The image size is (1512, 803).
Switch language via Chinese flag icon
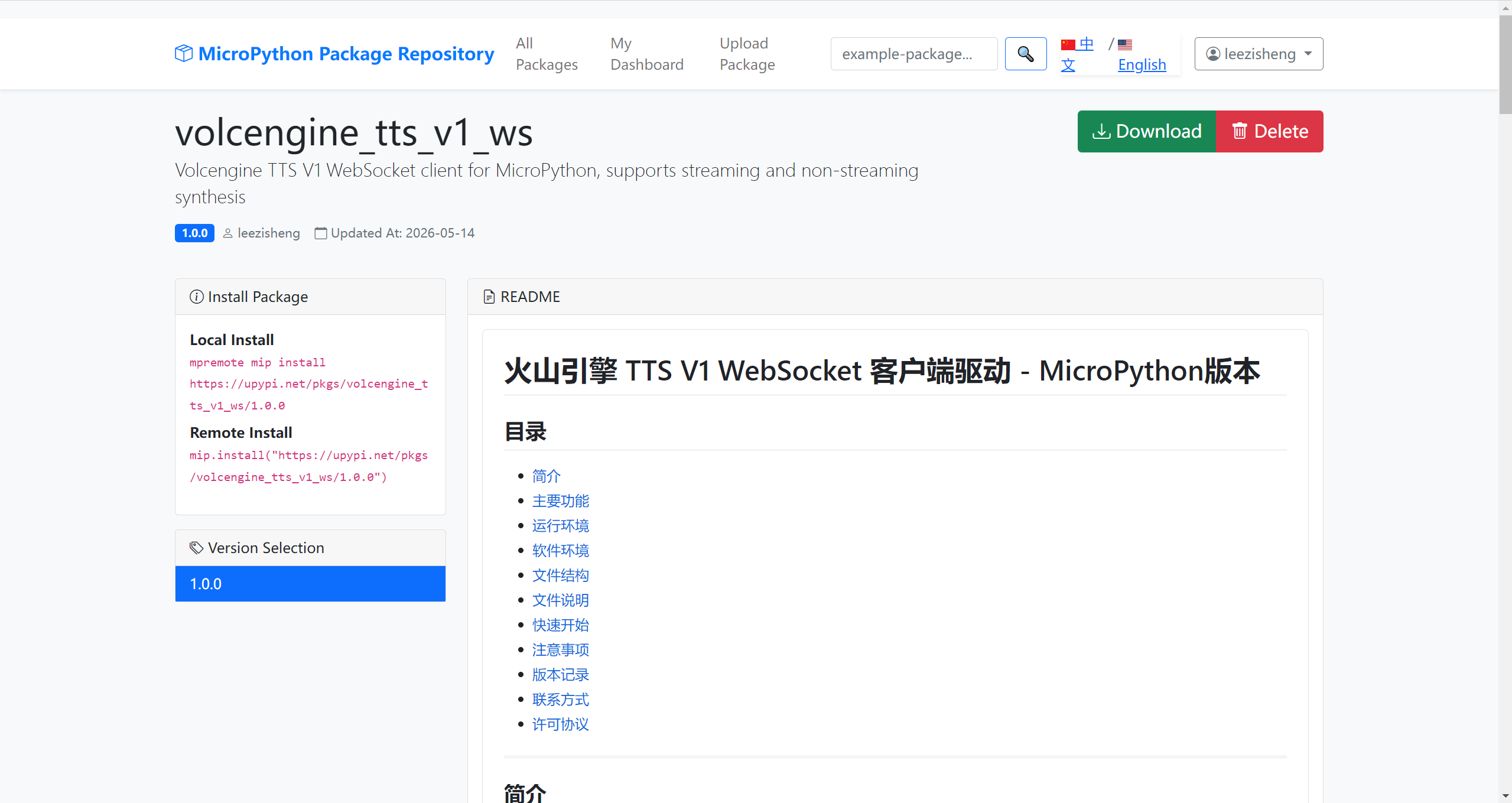(x=1068, y=44)
